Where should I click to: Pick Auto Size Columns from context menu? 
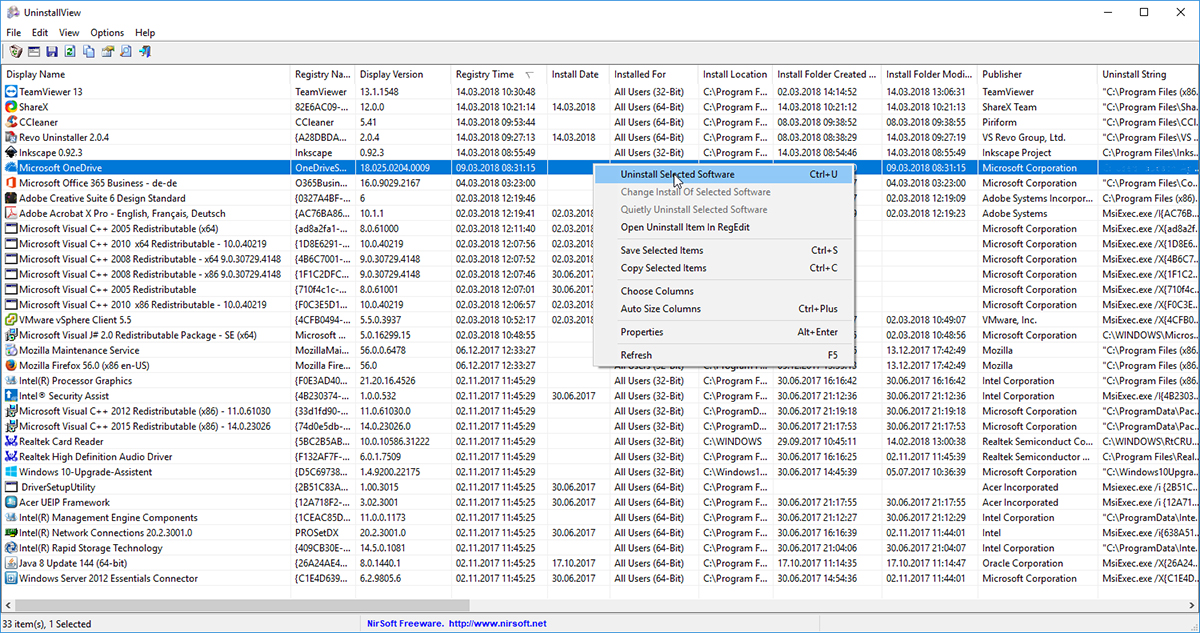724,309
